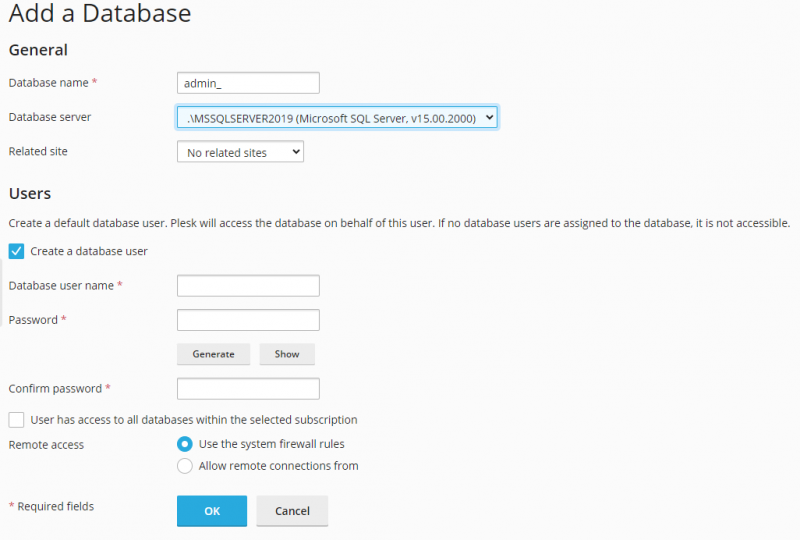Click the Users section heading
This screenshot has width=800, height=540.
coord(30,193)
